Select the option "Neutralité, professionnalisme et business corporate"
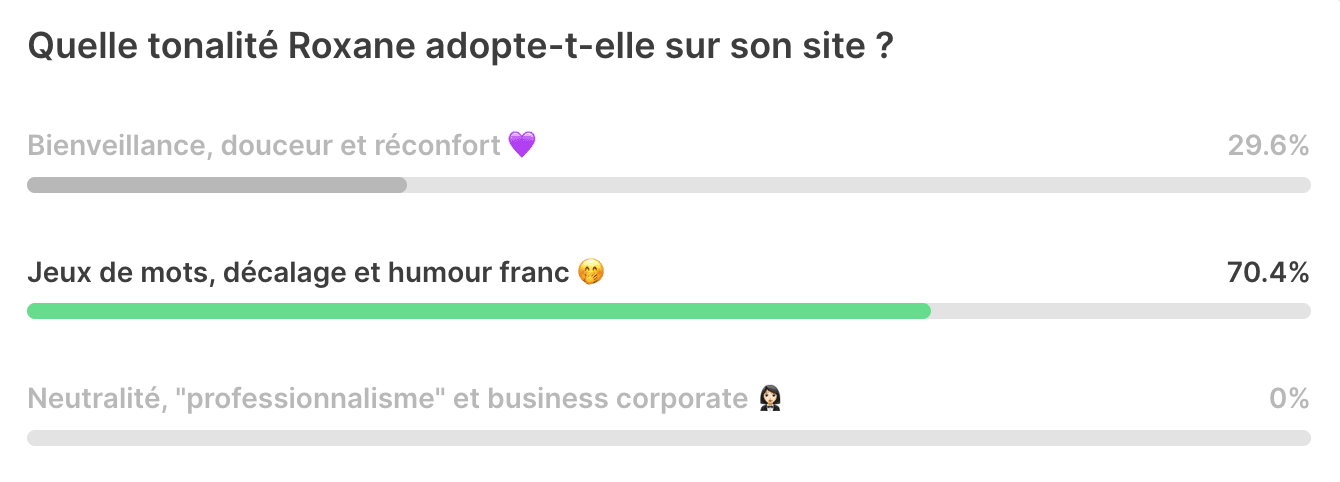Viewport: 1340px width, 482px height. point(668,415)
